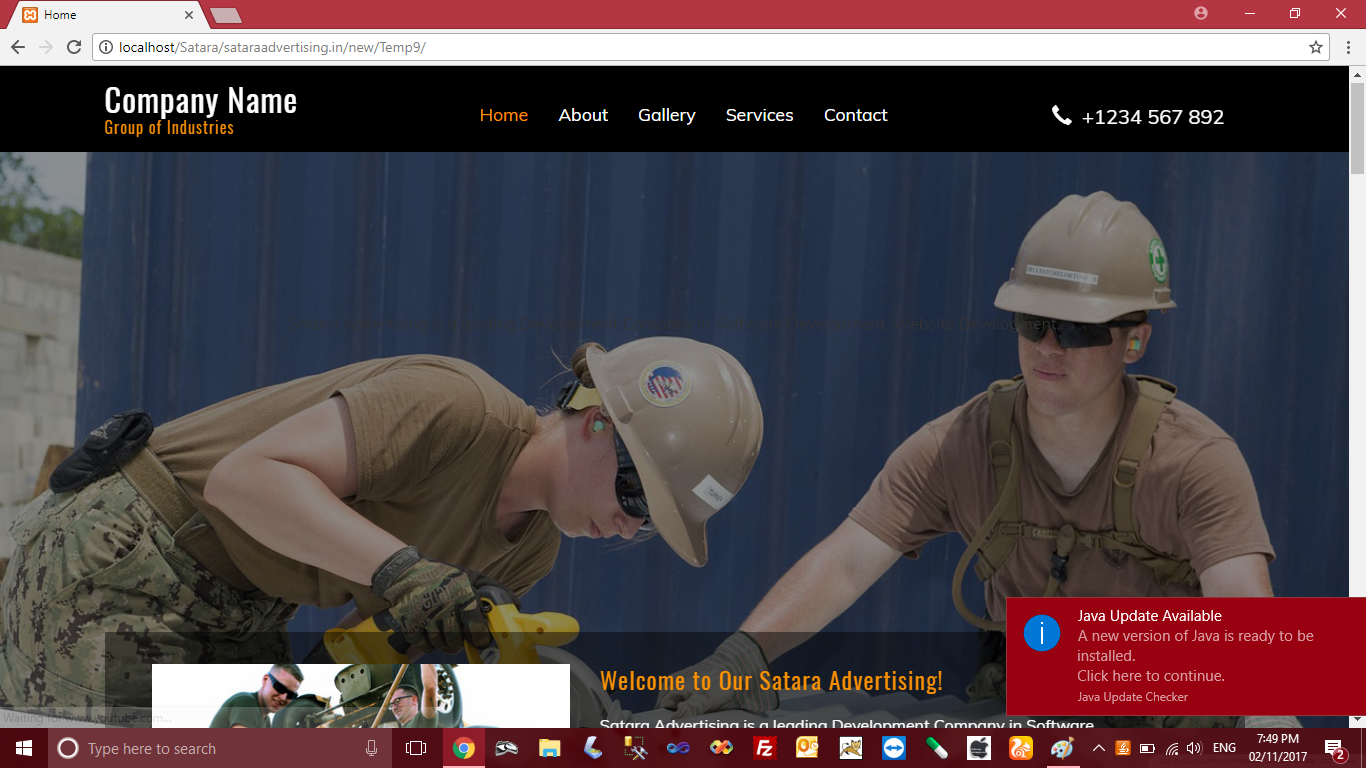View site information for localhost
Viewport: 1366px width, 768px height.
106,47
